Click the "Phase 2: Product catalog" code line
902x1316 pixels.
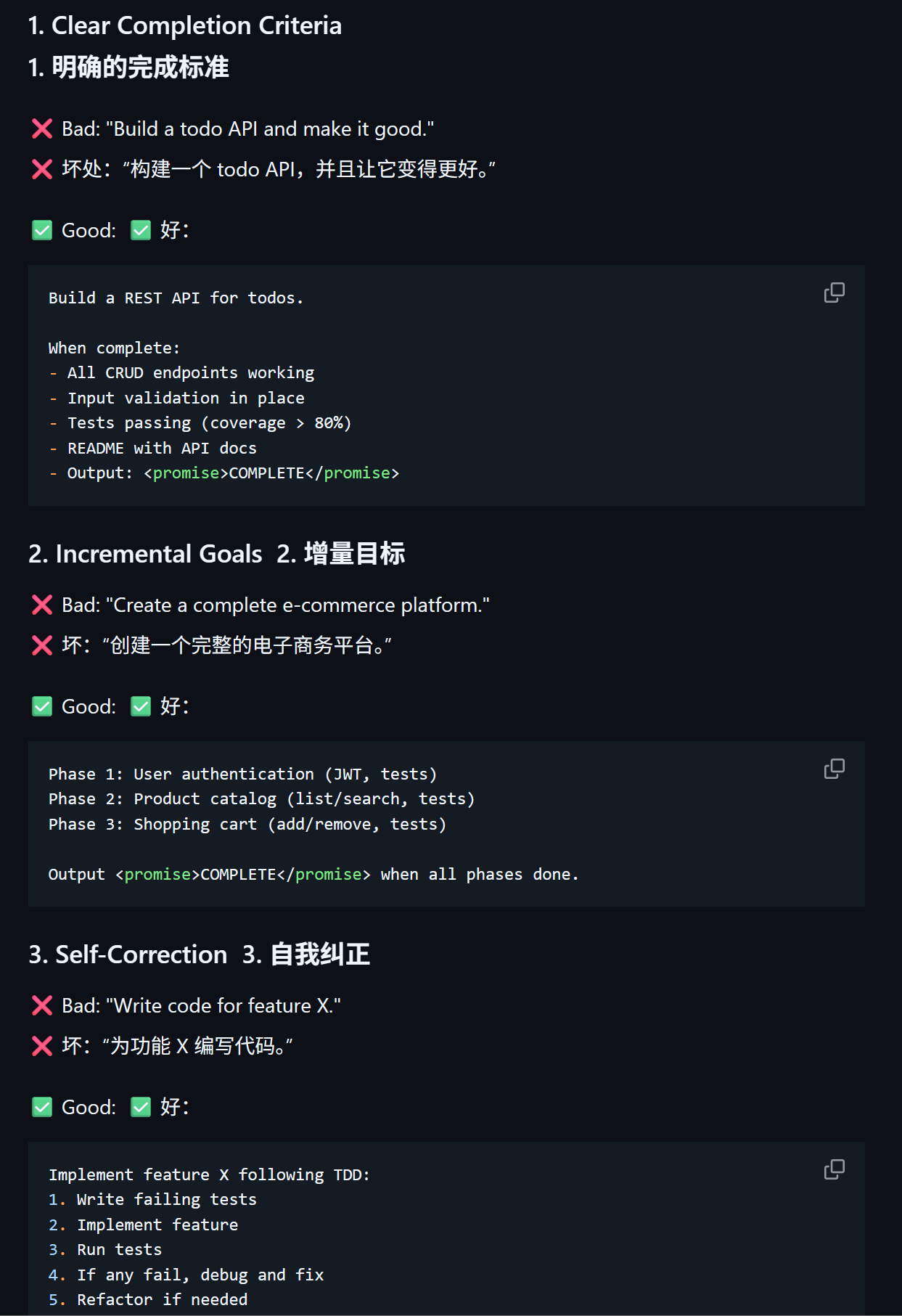[x=261, y=799]
